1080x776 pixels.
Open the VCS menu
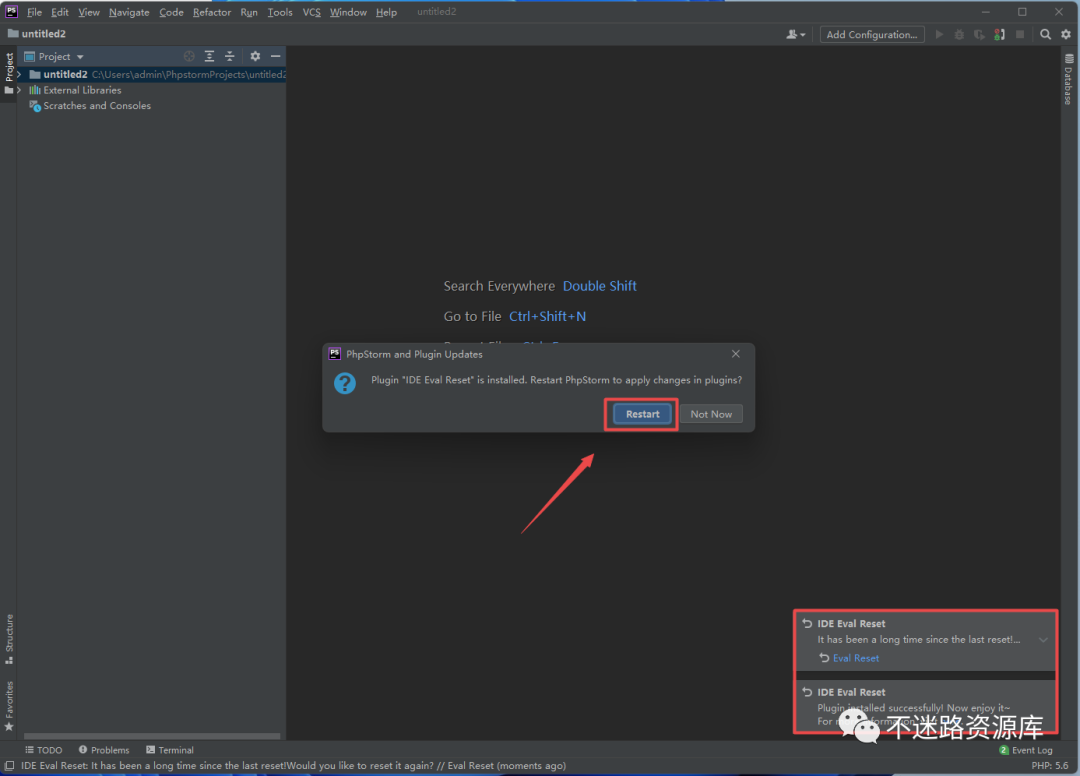311,12
